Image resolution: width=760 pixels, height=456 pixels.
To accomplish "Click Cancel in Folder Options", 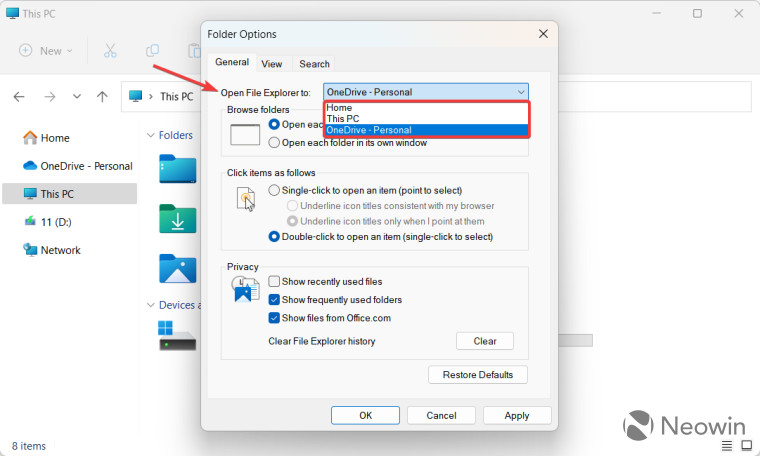I will pyautogui.click(x=441, y=415).
